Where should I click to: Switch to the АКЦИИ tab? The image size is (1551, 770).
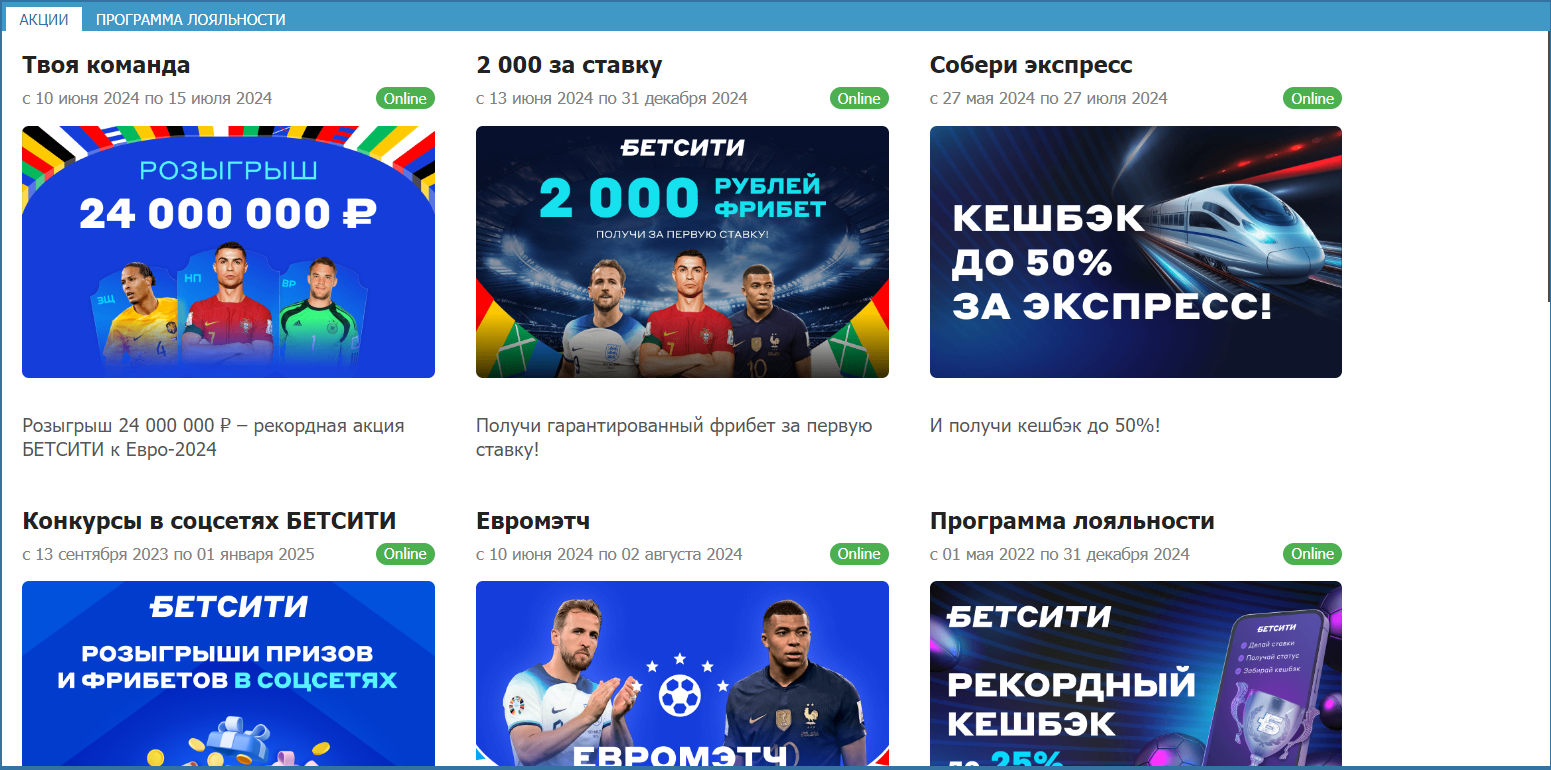(44, 19)
